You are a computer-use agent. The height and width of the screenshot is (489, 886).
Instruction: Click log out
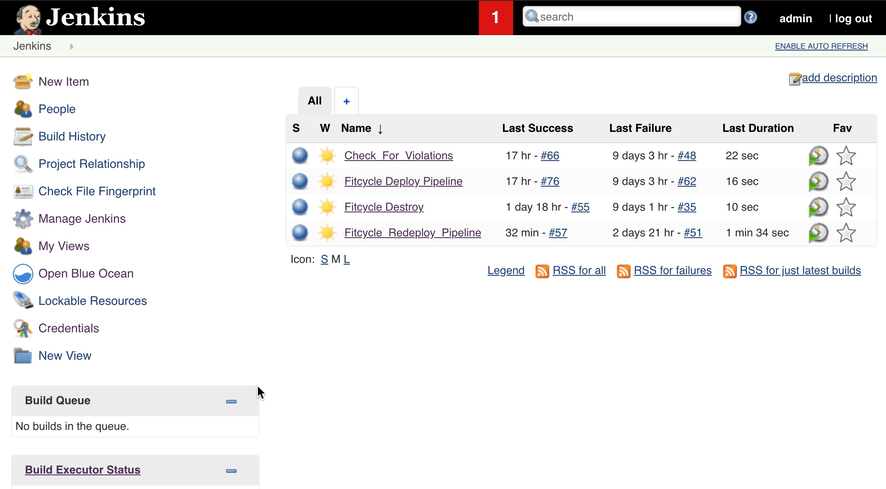[x=853, y=19]
